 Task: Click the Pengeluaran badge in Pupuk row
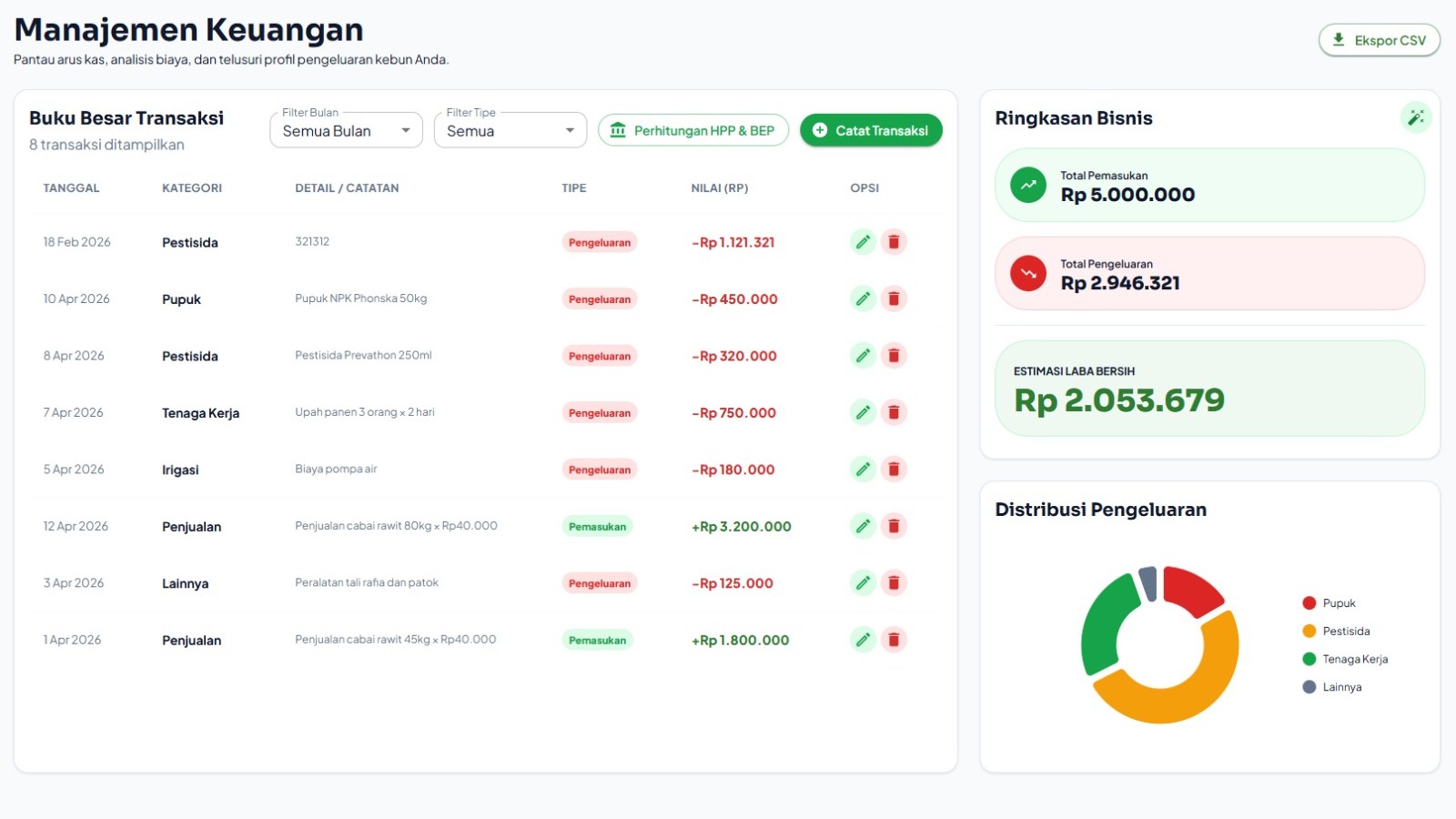click(x=600, y=299)
